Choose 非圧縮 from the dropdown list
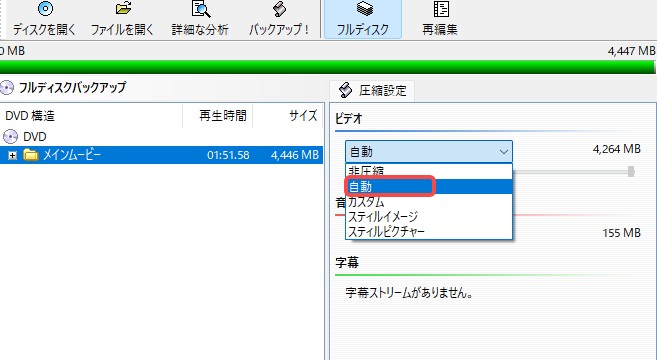Viewport: 657px width, 360px height. click(x=429, y=171)
